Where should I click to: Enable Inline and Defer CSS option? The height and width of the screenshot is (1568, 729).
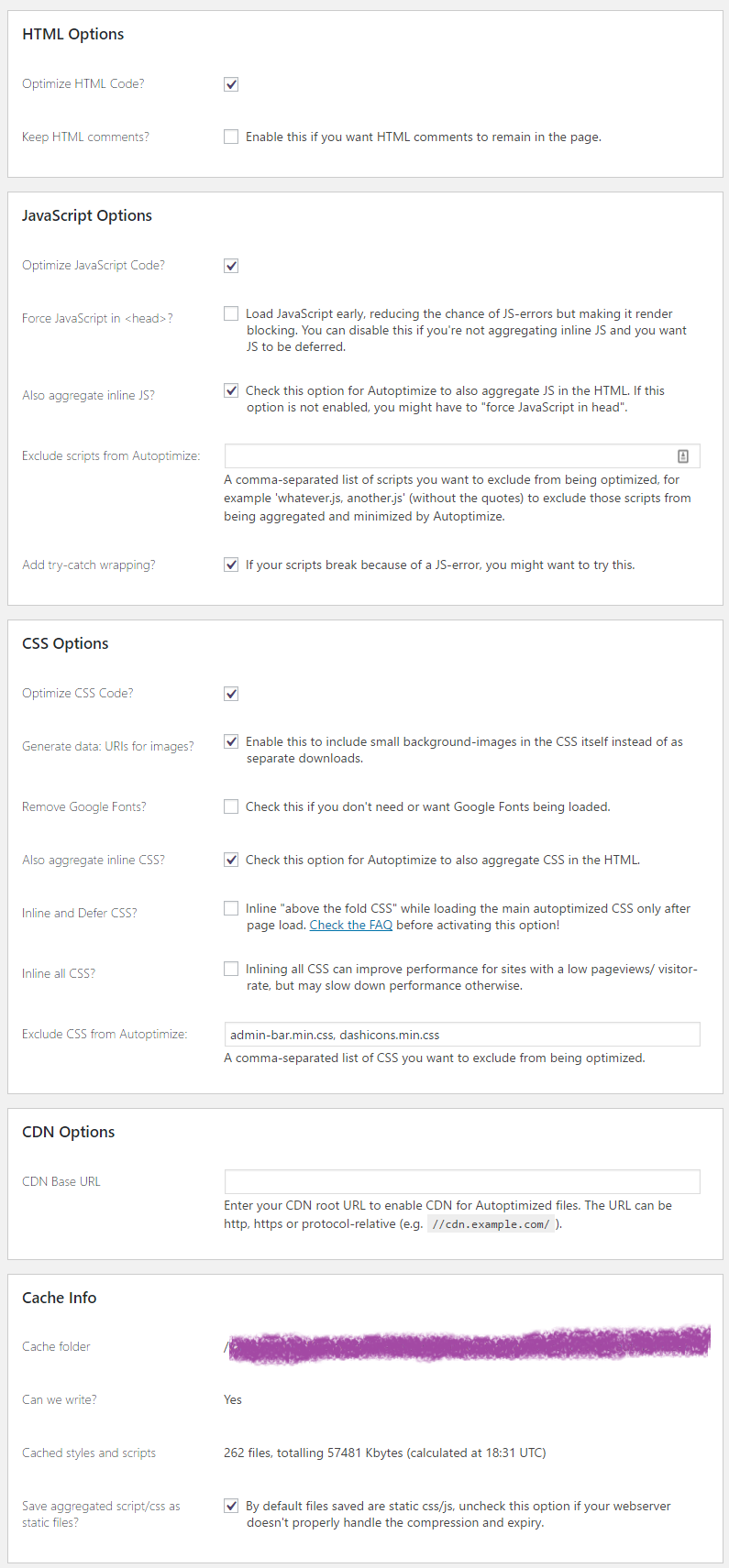click(x=231, y=908)
